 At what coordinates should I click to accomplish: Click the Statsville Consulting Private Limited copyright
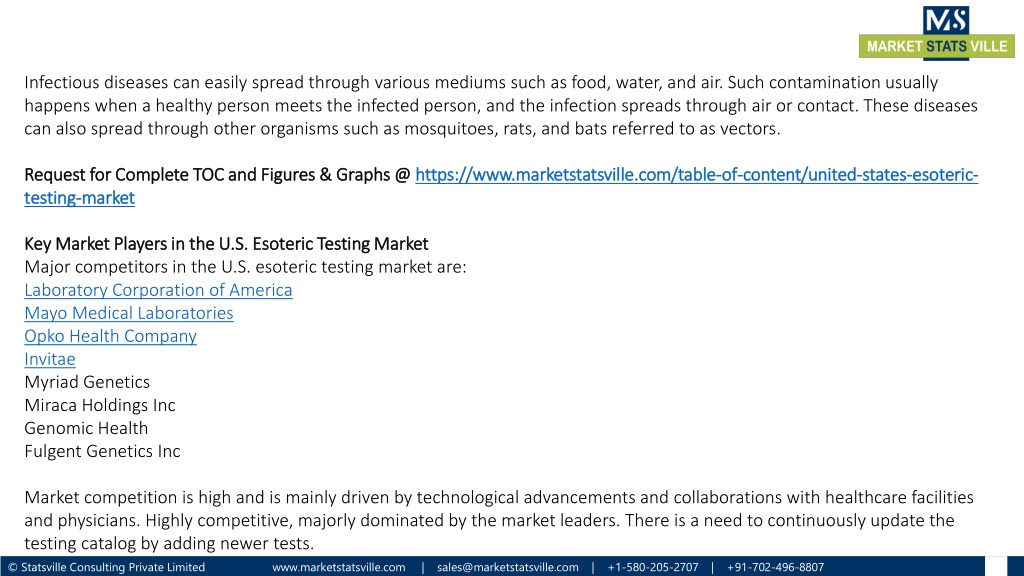[x=106, y=567]
